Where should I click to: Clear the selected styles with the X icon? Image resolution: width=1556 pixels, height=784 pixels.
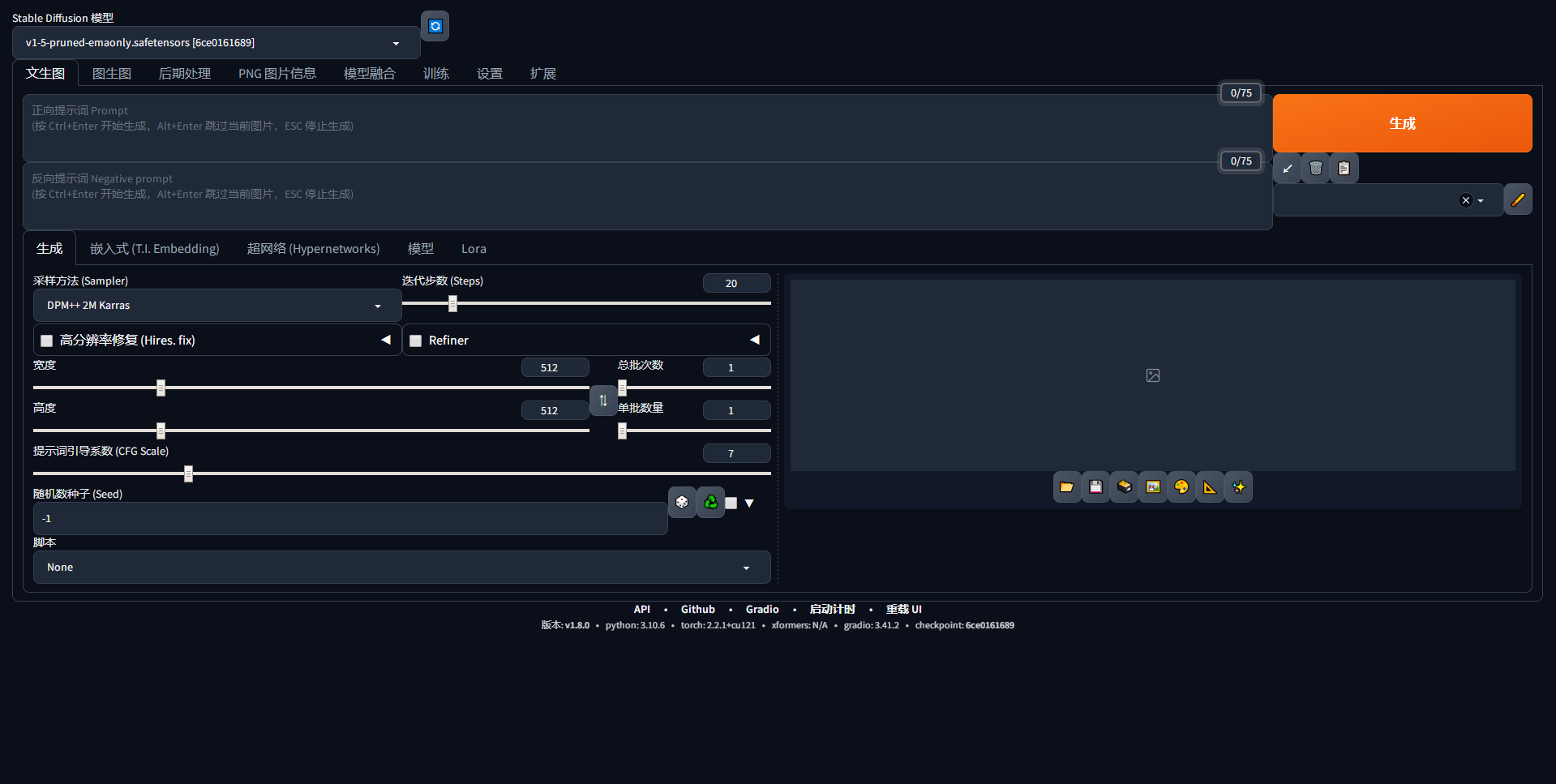(1465, 200)
